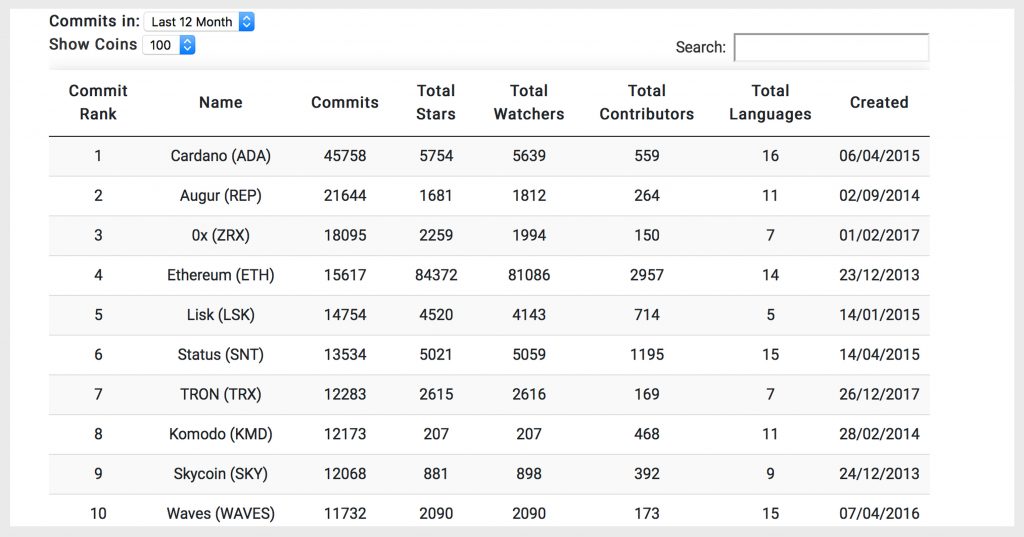Click the created date 02/09/2014
Viewport: 1024px width, 537px height.
879,196
